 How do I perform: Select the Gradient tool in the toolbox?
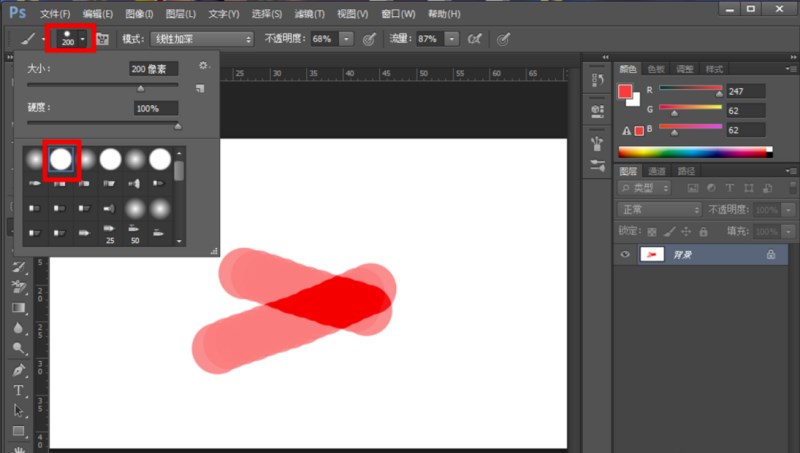(x=19, y=307)
